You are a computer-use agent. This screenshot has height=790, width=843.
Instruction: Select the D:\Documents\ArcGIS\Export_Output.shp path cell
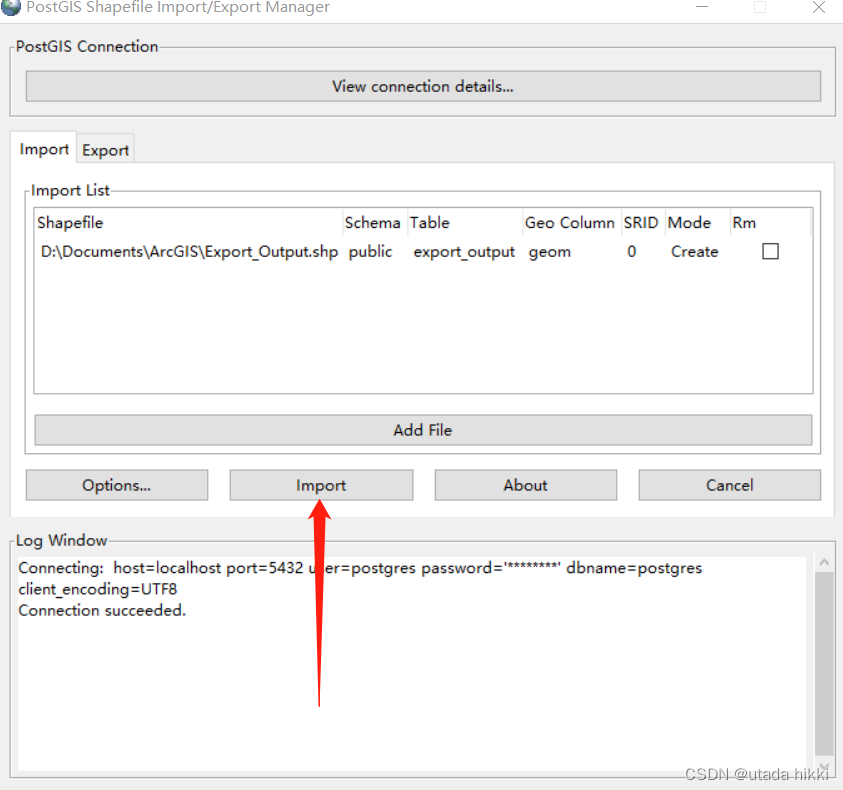pyautogui.click(x=189, y=252)
